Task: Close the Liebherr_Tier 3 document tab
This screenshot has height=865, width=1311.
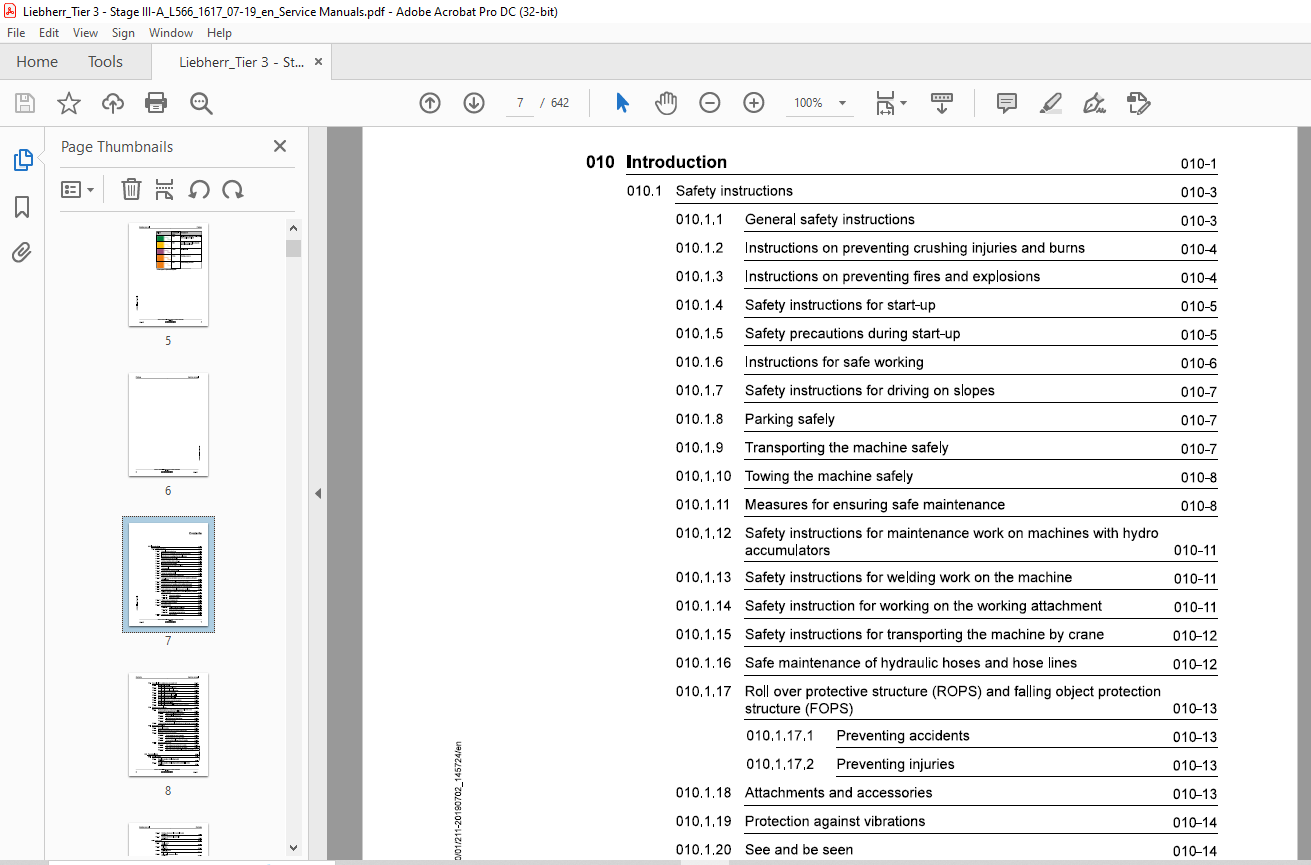Action: click(x=318, y=62)
